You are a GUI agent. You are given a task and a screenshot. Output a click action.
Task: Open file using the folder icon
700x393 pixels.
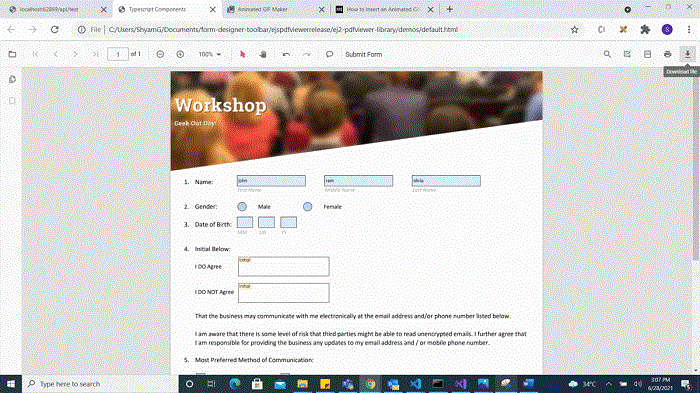pos(12,54)
